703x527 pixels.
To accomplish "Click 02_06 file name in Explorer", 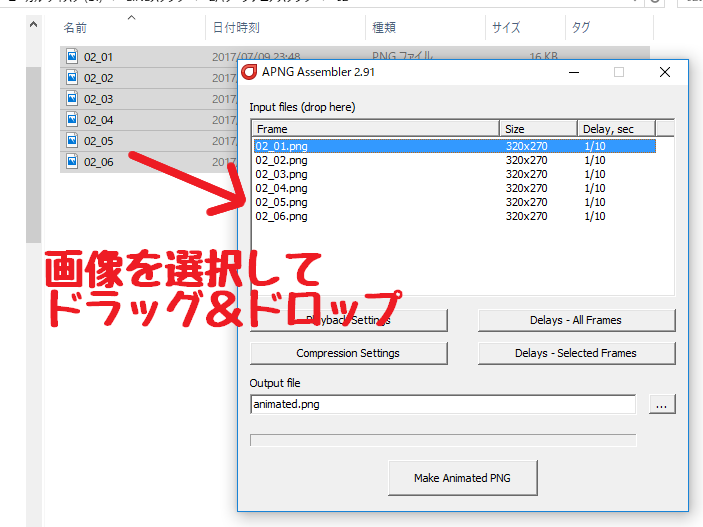I will [99, 162].
